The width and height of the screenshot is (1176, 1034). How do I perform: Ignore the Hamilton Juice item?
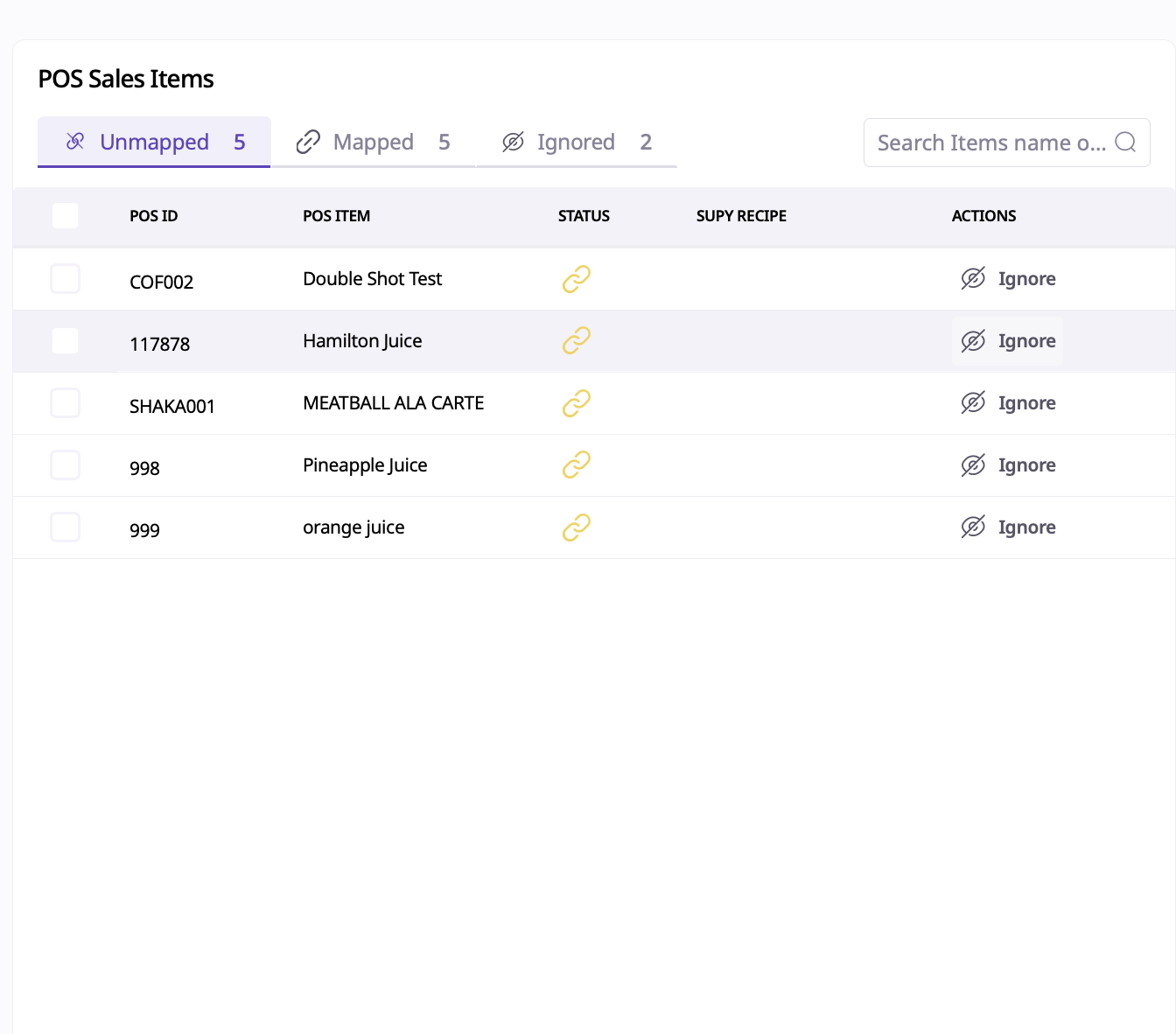coord(1008,341)
